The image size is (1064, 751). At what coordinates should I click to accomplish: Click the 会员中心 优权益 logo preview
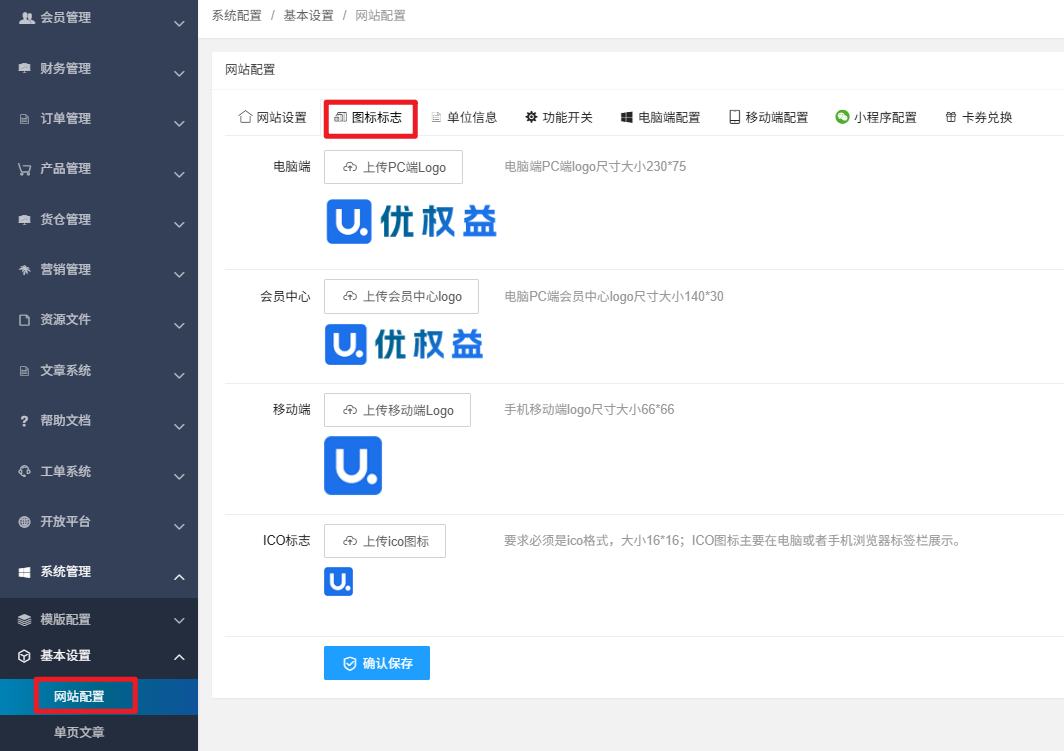pyautogui.click(x=404, y=344)
